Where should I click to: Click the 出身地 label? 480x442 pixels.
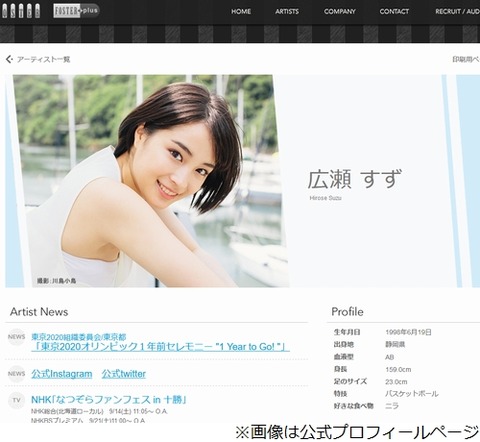tap(344, 344)
